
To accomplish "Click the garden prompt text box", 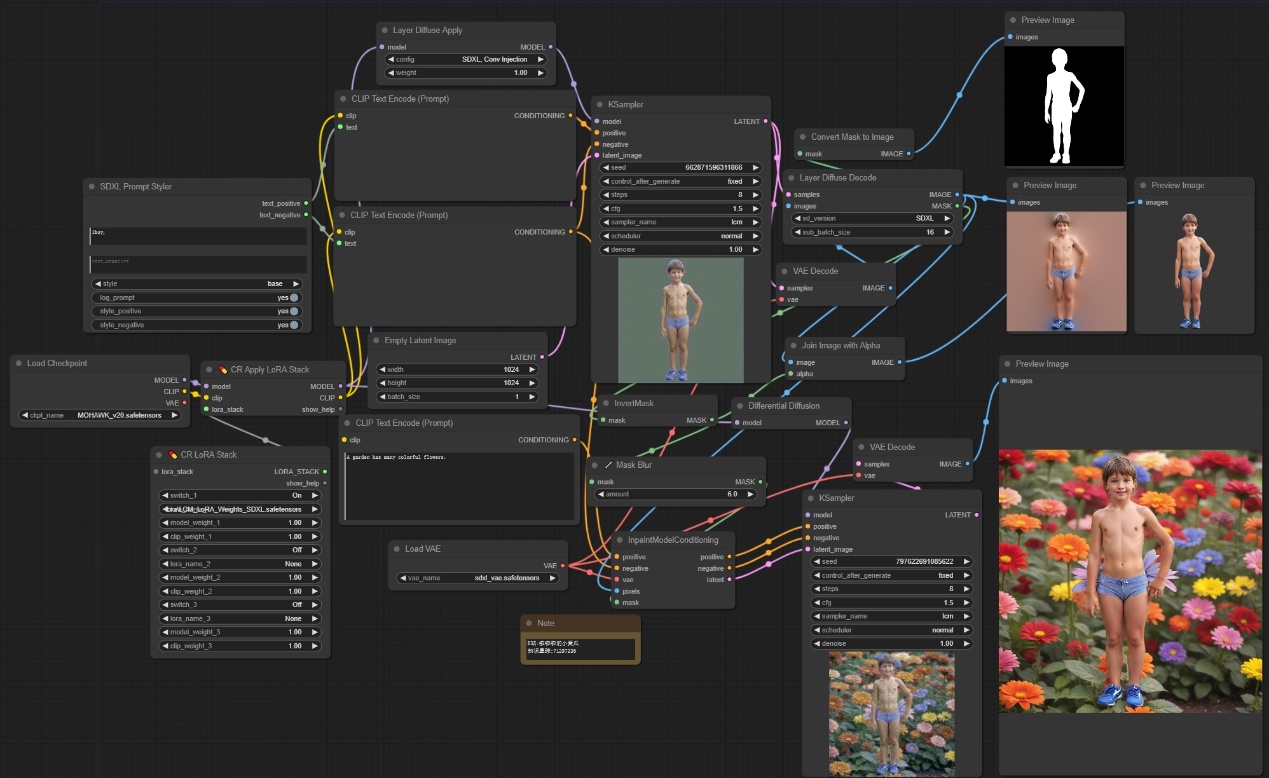I will 460,487.
